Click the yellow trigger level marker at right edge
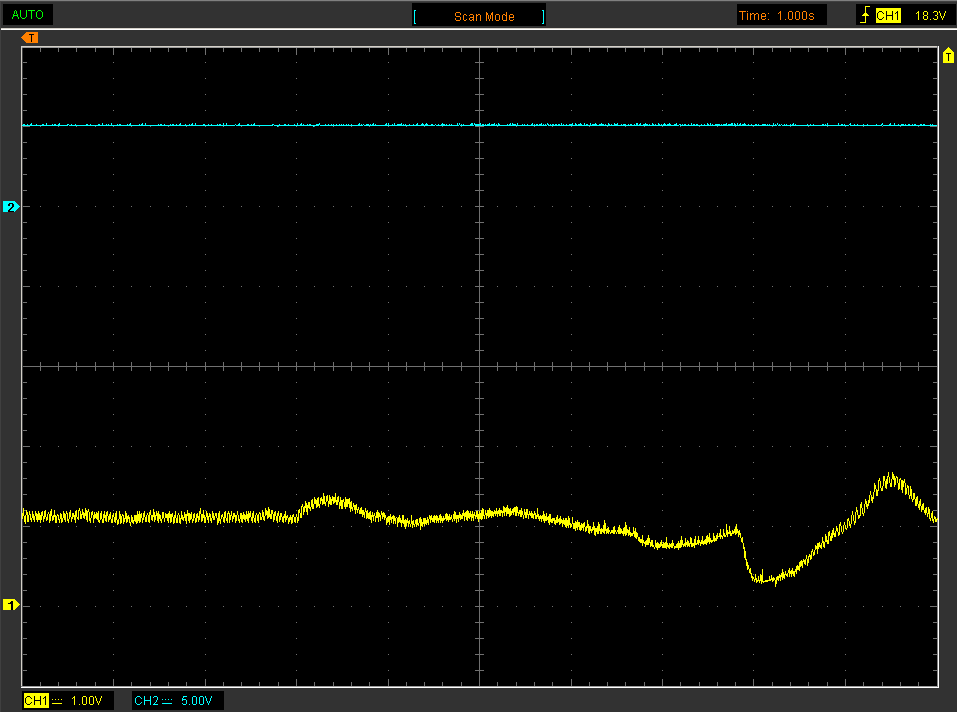 pyautogui.click(x=948, y=56)
